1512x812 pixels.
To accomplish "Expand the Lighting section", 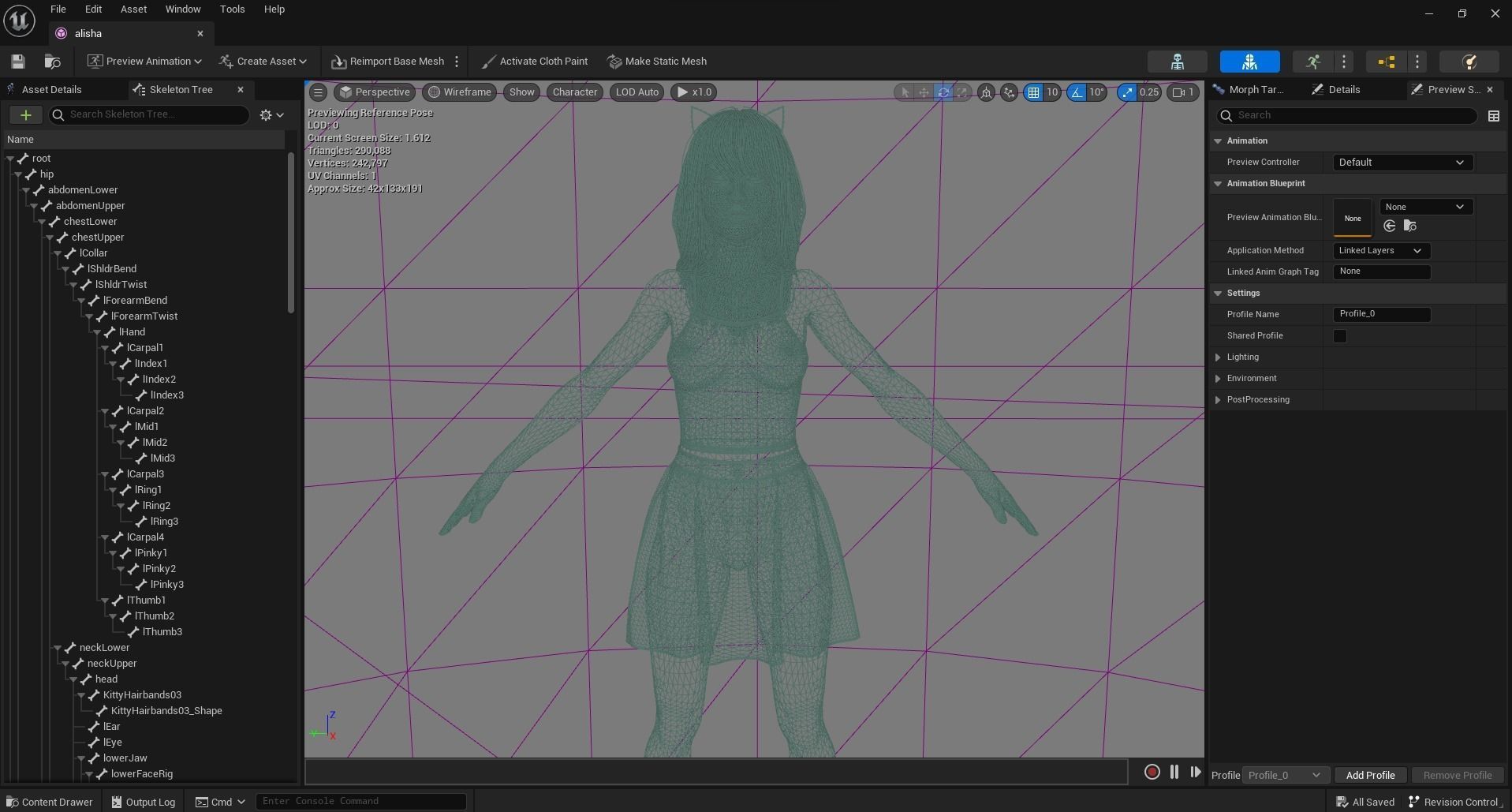I will tap(1218, 357).
